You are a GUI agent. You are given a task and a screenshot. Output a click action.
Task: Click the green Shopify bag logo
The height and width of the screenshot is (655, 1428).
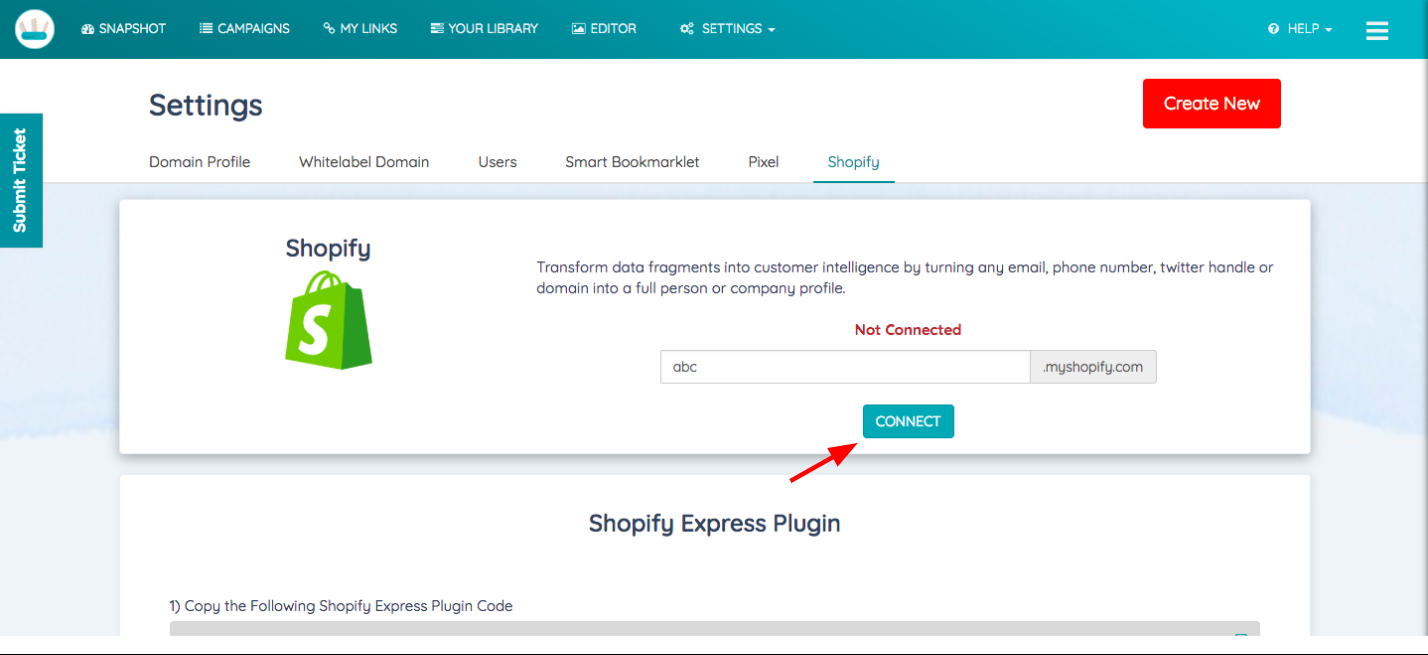(x=328, y=320)
